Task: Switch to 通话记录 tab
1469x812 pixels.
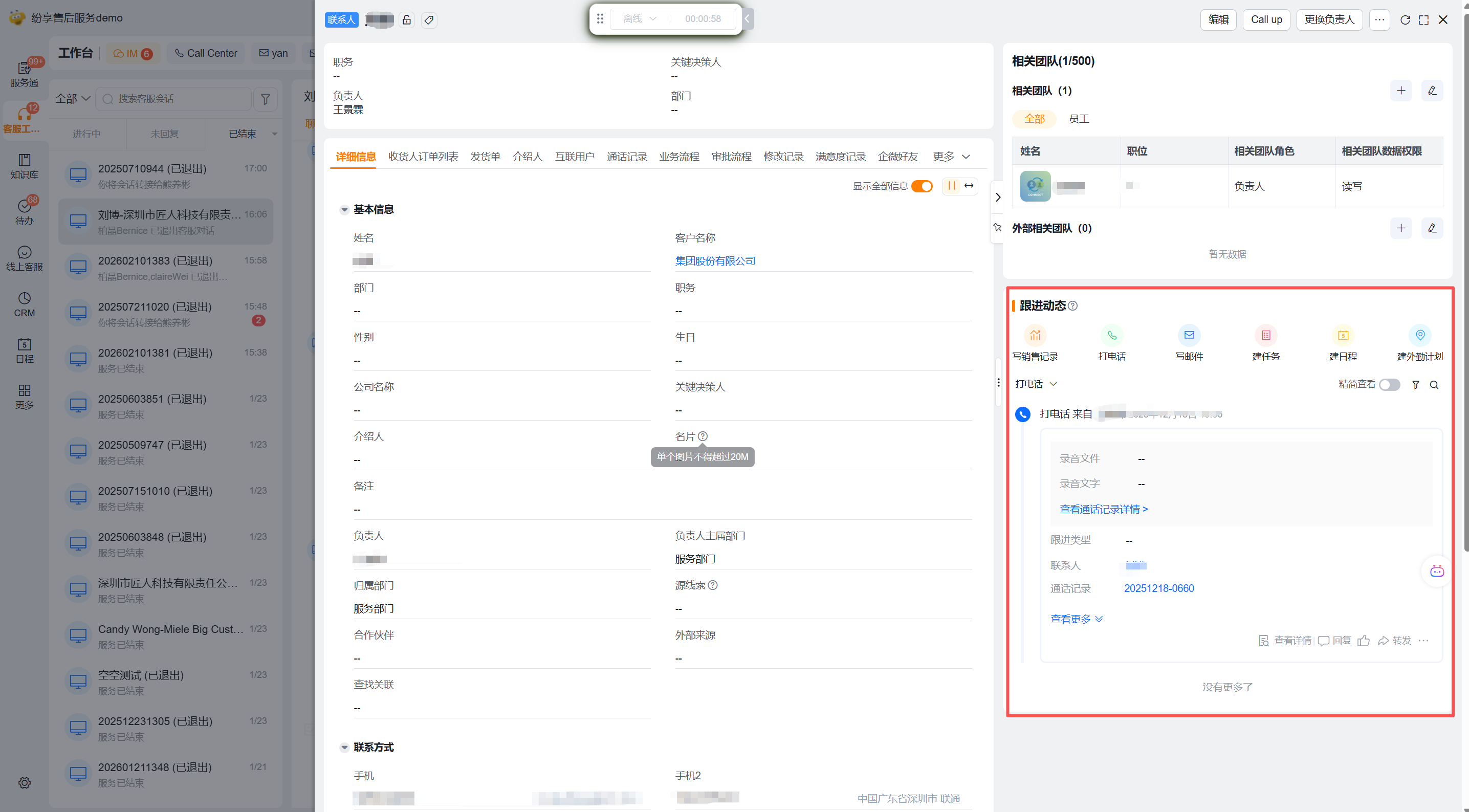Action: tap(626, 157)
